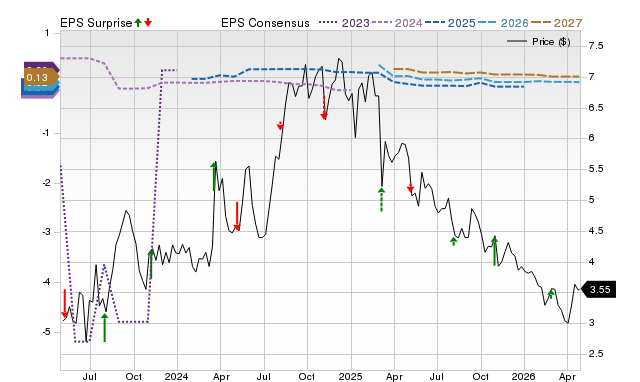Screen dimensions: 640x382
Task: Select the green dashed arrow near March 2025
Action: pyautogui.click(x=381, y=200)
